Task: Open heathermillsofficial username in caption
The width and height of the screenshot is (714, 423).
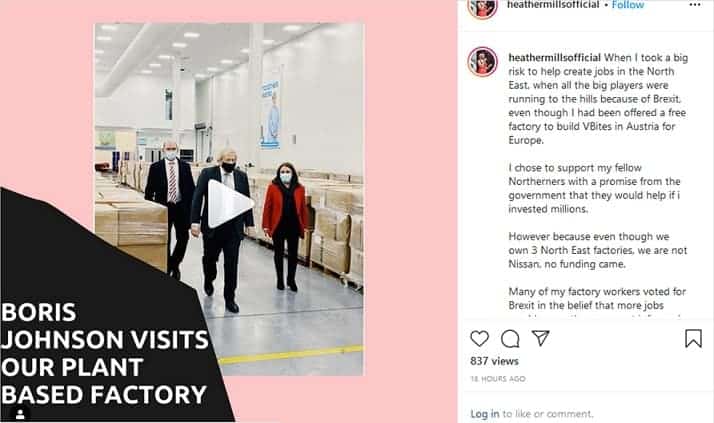Action: click(554, 58)
